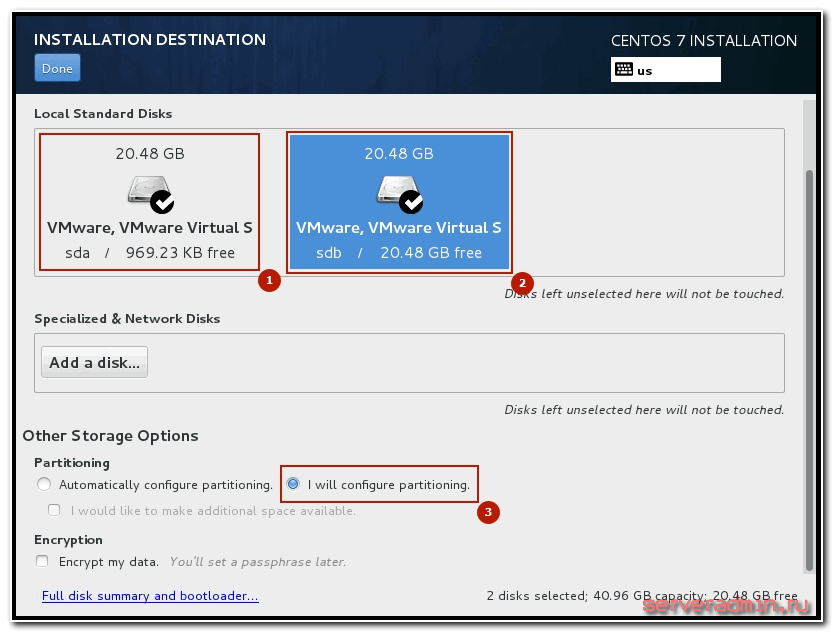Click the sdb disk 20.48 GB size text
The height and width of the screenshot is (633, 834).
click(x=399, y=154)
